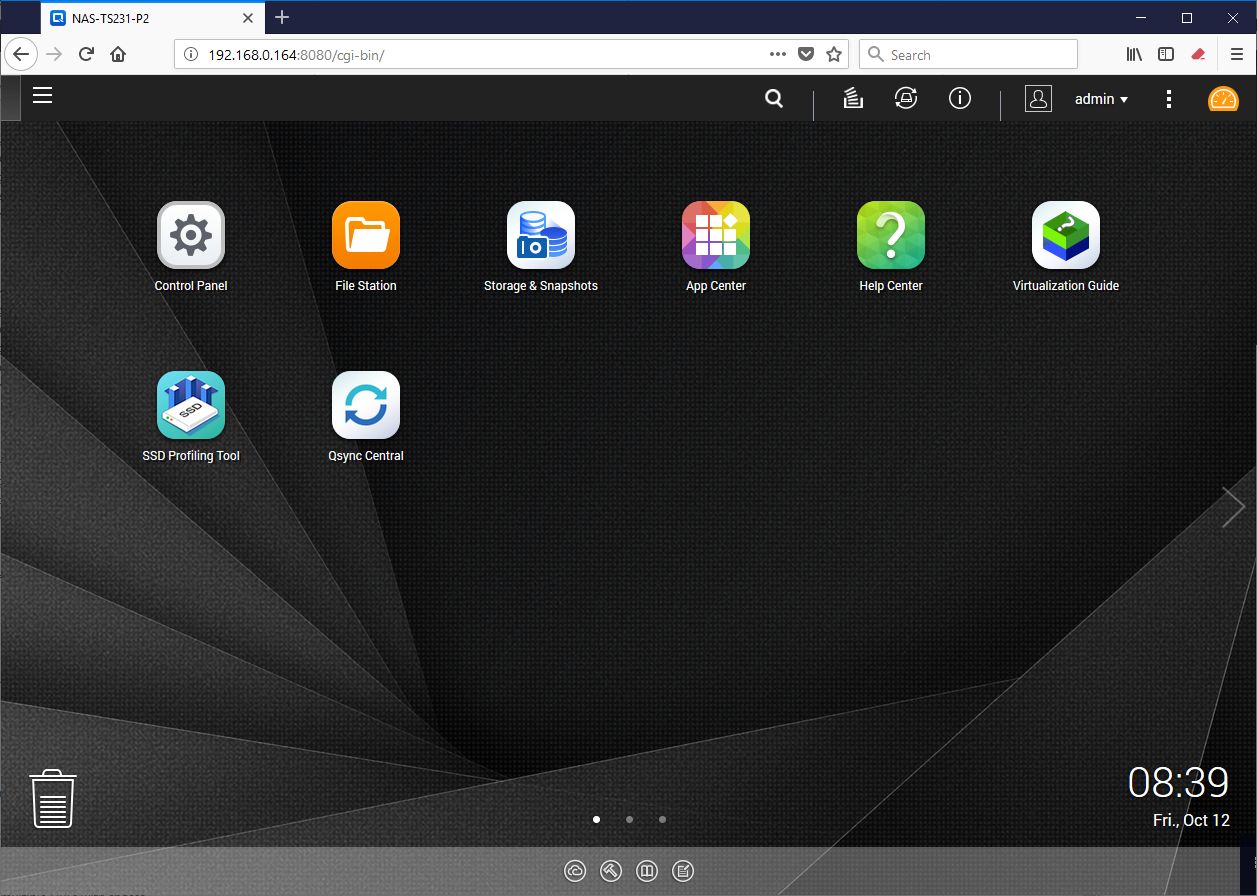Screen dimensions: 1257x896
Task: Open the feedback bottom bar icon
Action: point(683,871)
